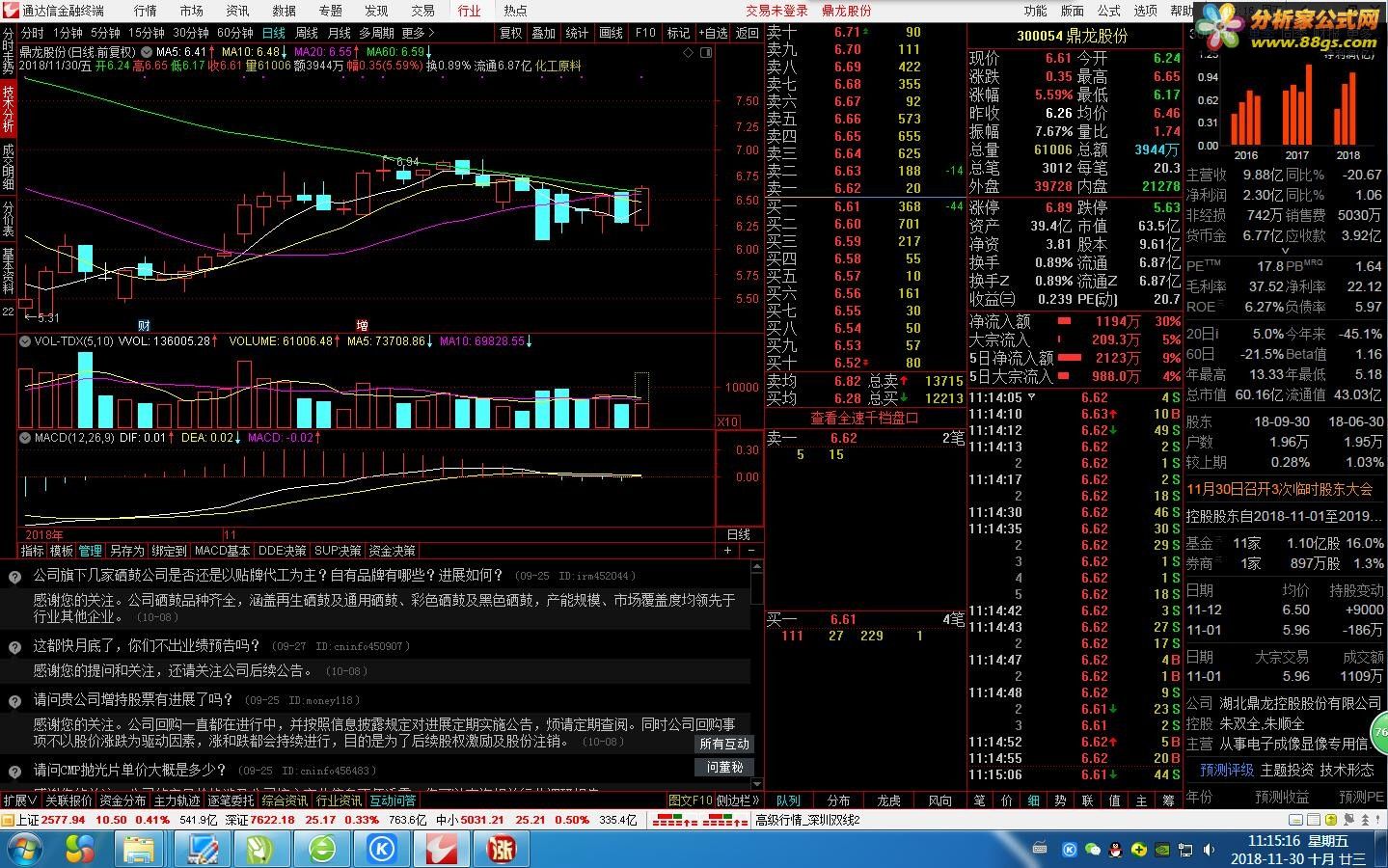Open the 市场 menu

click(x=192, y=11)
